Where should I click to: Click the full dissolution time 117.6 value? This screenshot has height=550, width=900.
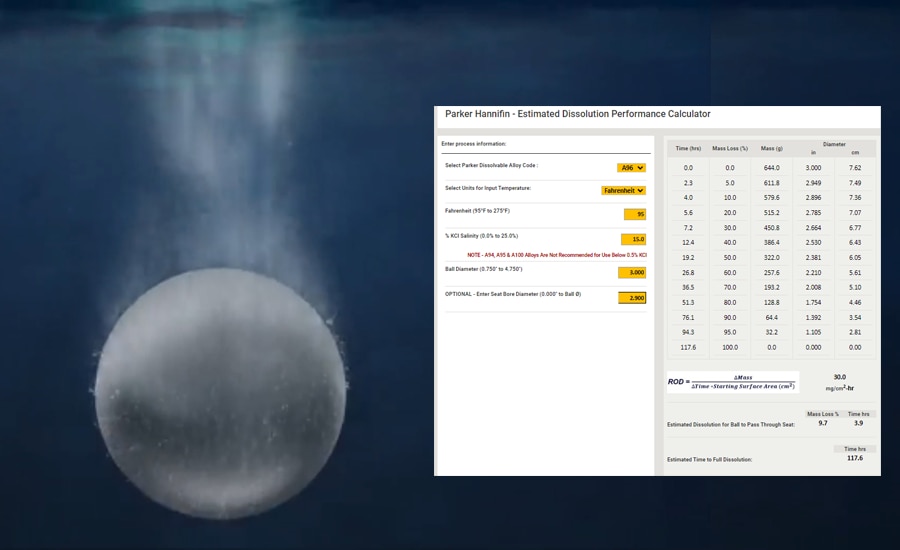coord(855,459)
